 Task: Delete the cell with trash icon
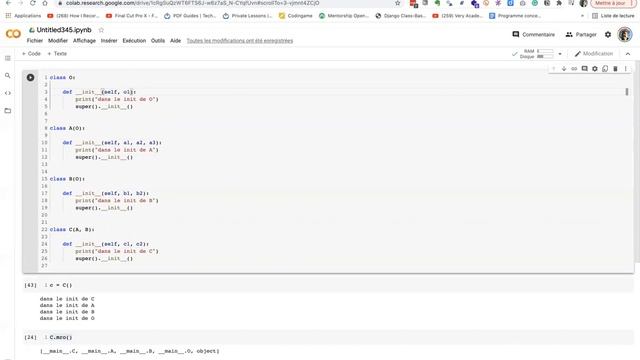[x=615, y=69]
